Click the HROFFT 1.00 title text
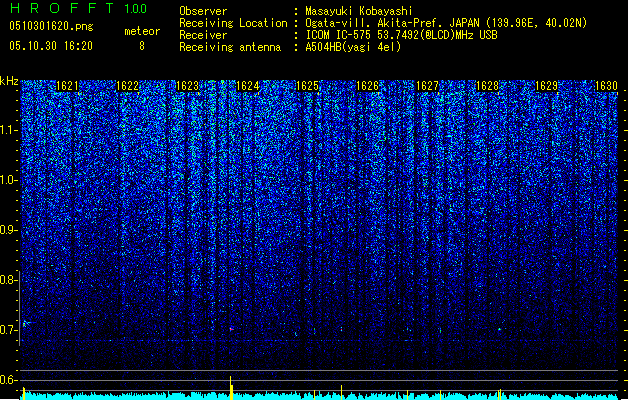629x400 pixels. (x=79, y=8)
